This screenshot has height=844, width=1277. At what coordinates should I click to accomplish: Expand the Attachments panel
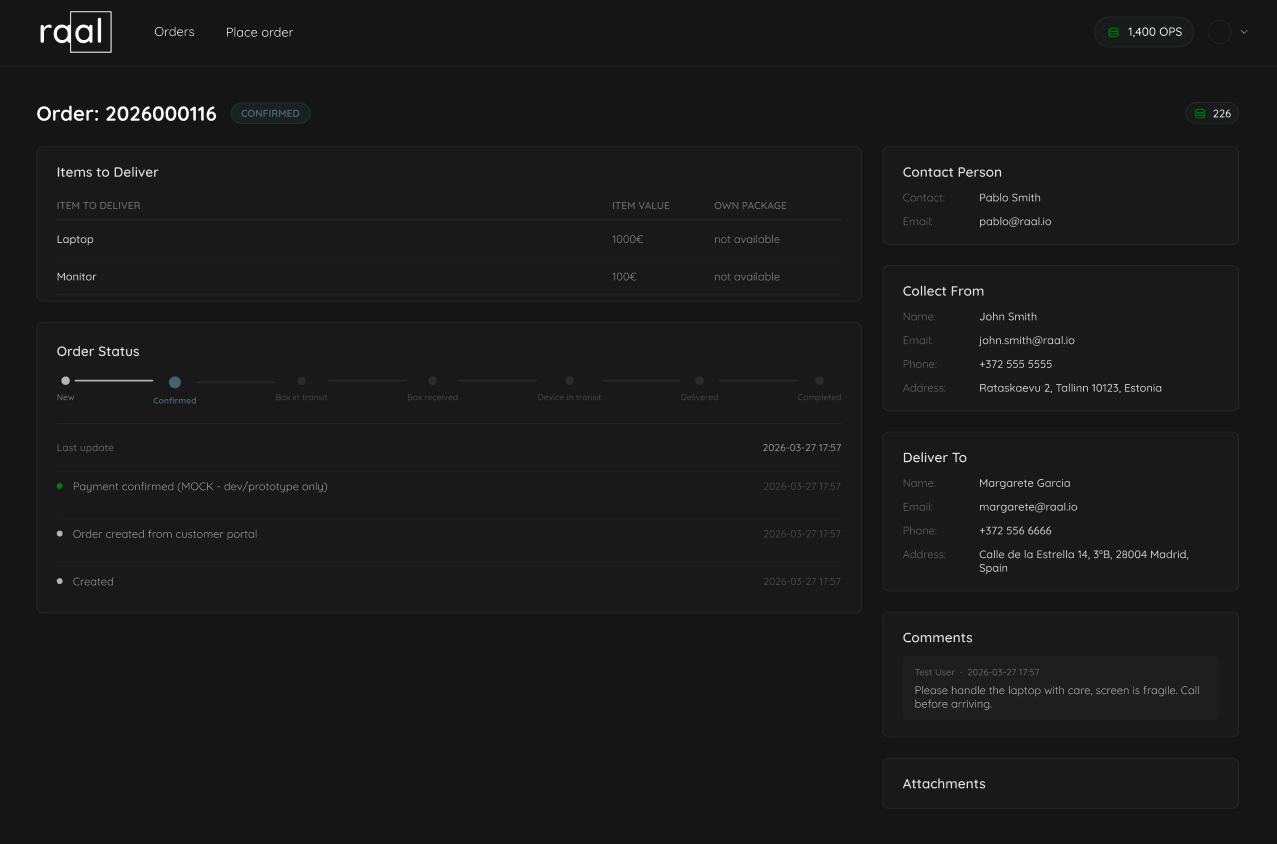click(x=943, y=783)
